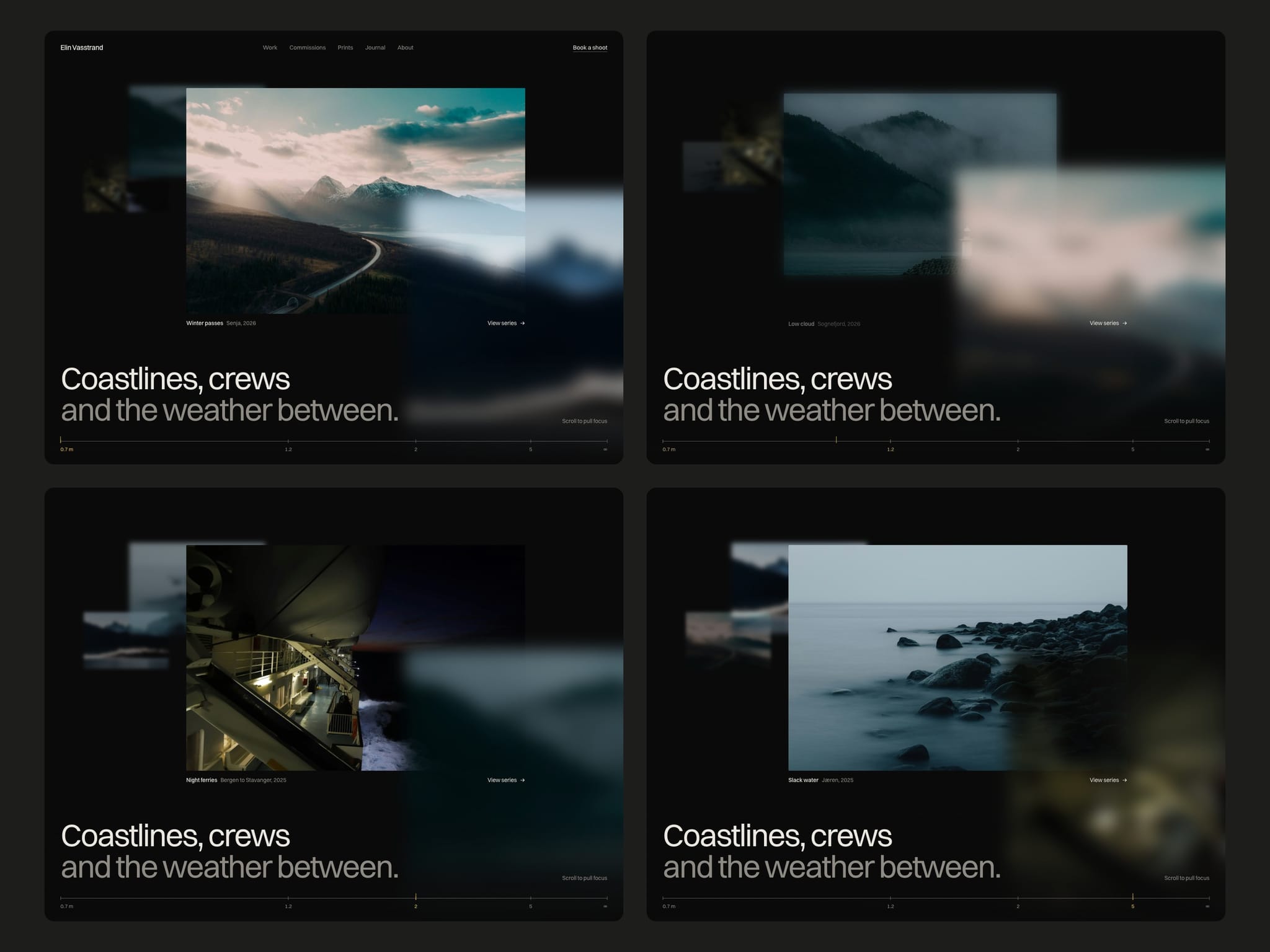Open the Elin Vasstrand home logo
1270x952 pixels.
[x=82, y=48]
